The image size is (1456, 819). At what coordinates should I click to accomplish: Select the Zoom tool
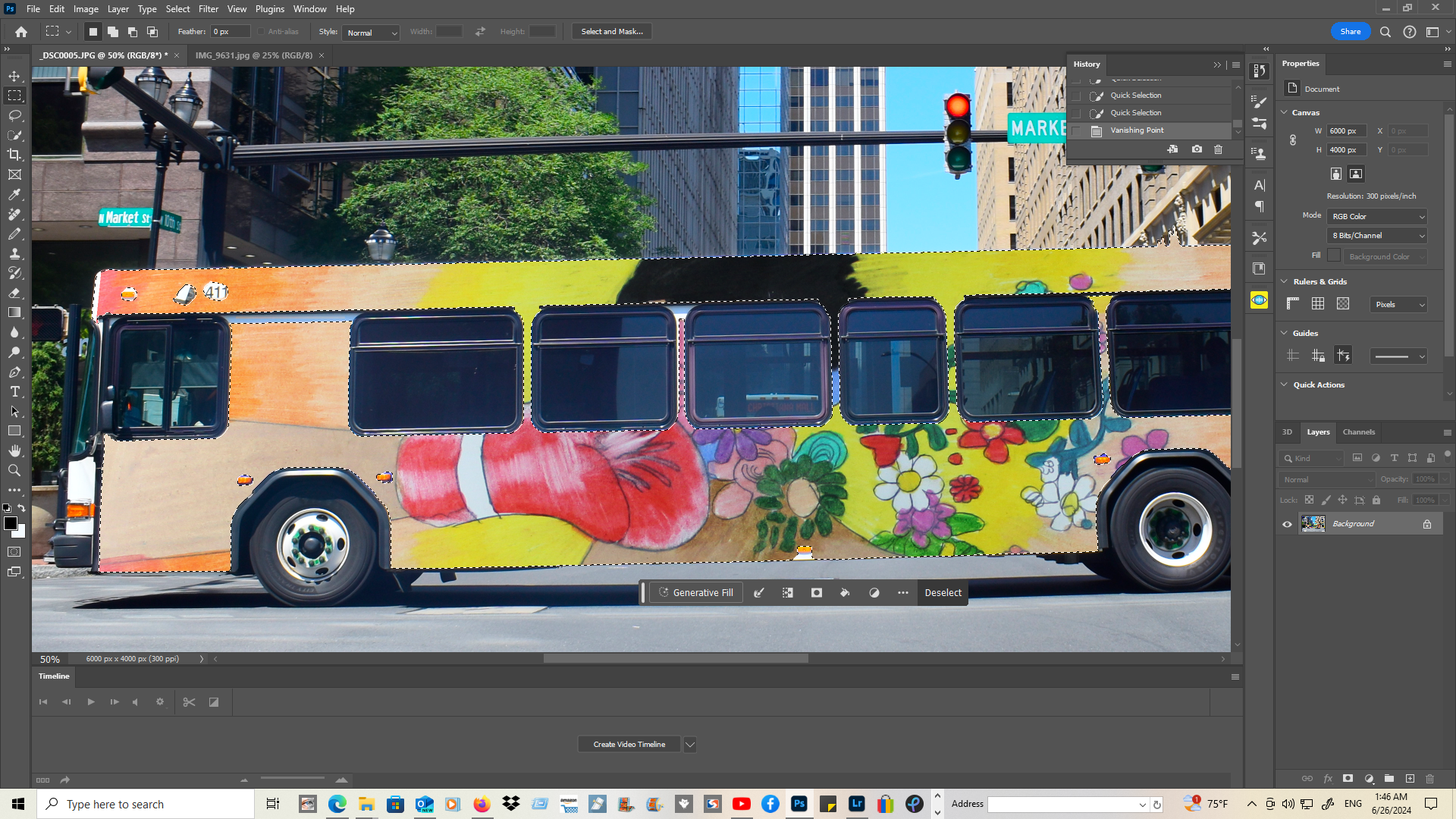(14, 470)
